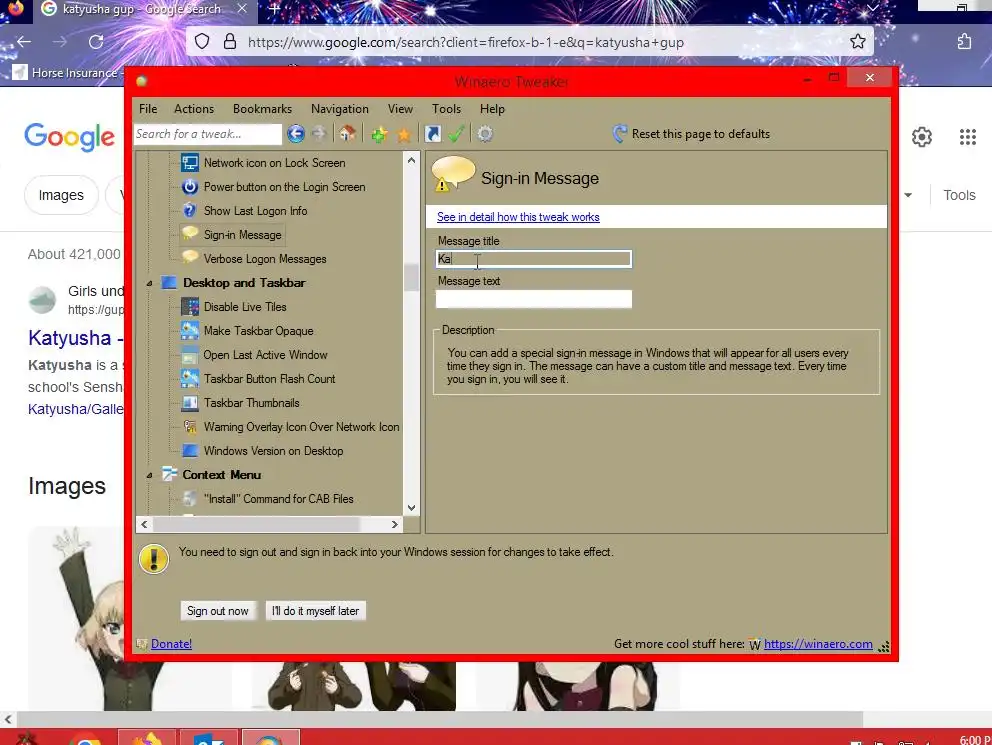The width and height of the screenshot is (992, 745).
Task: Click Firefox back navigation arrow
Action: [24, 42]
